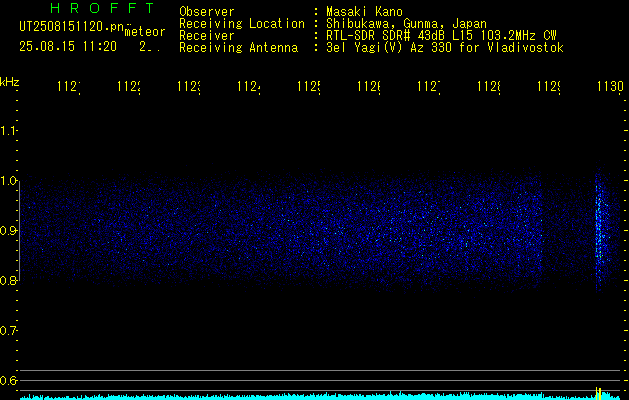Click the 0.6 frequency axis label
This screenshot has width=629, height=400.
pos(8,380)
